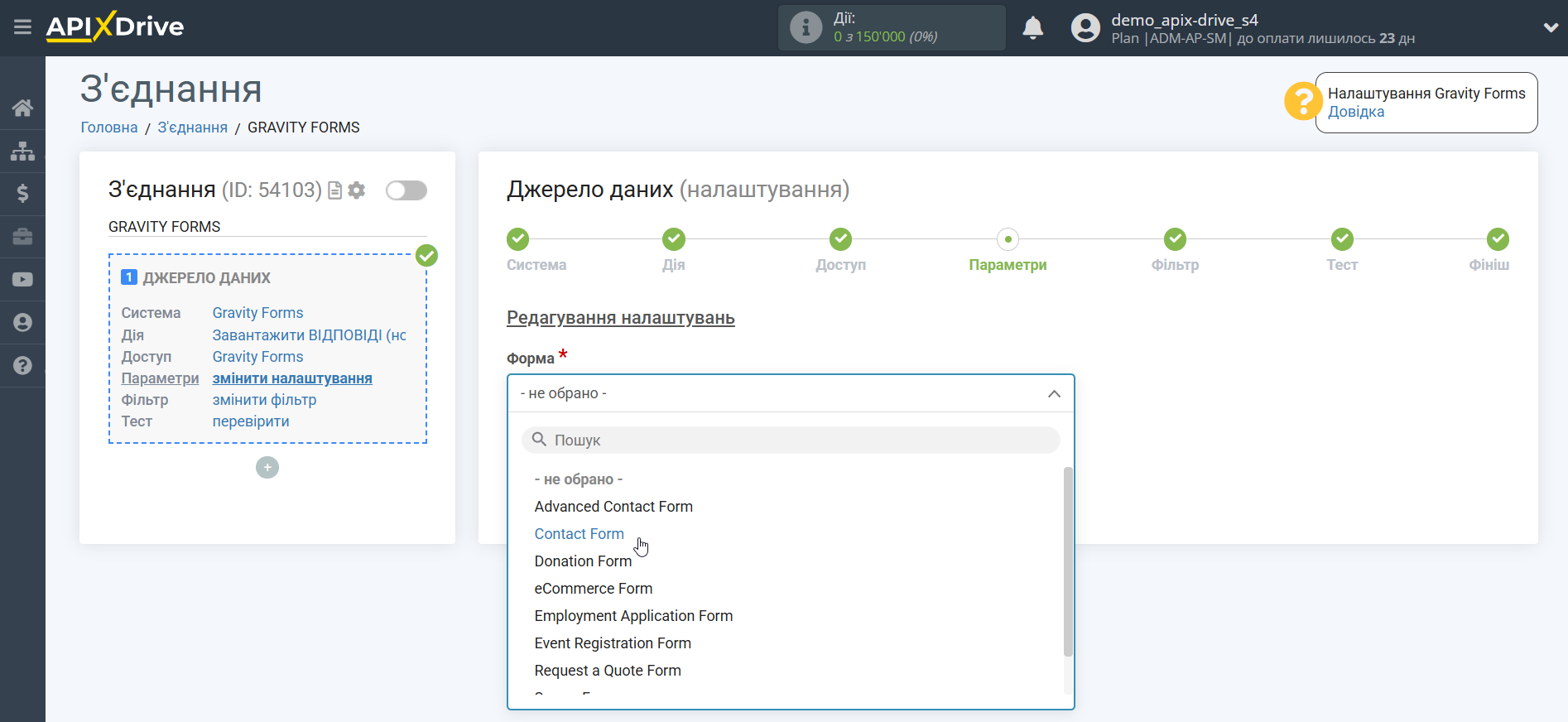Open the Довідка help link

point(1356,112)
